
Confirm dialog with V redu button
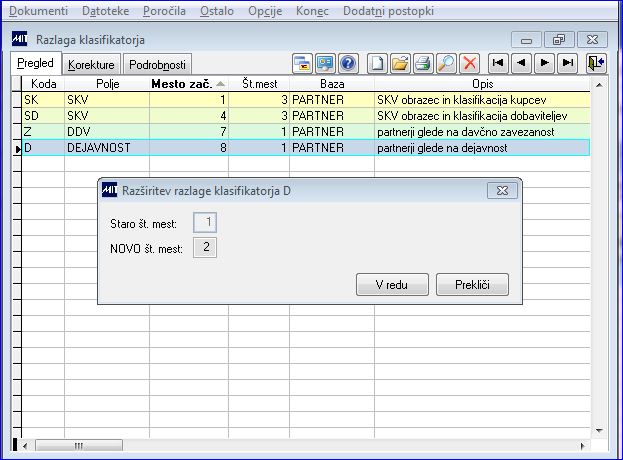pos(392,284)
